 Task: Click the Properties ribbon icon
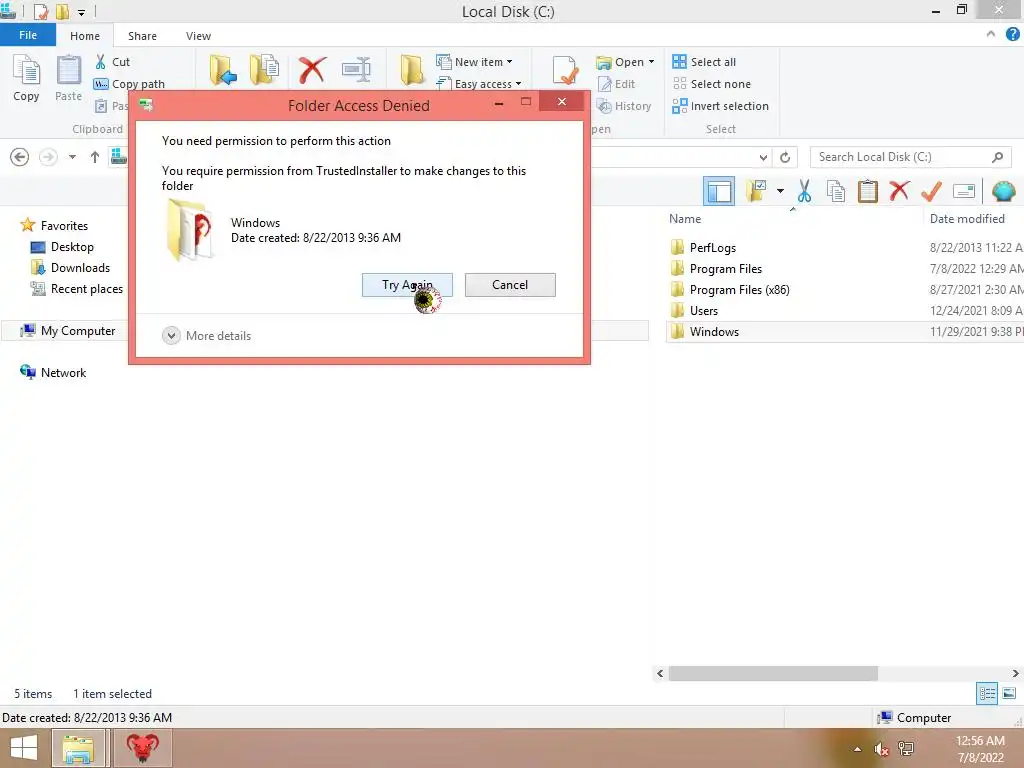coord(564,70)
